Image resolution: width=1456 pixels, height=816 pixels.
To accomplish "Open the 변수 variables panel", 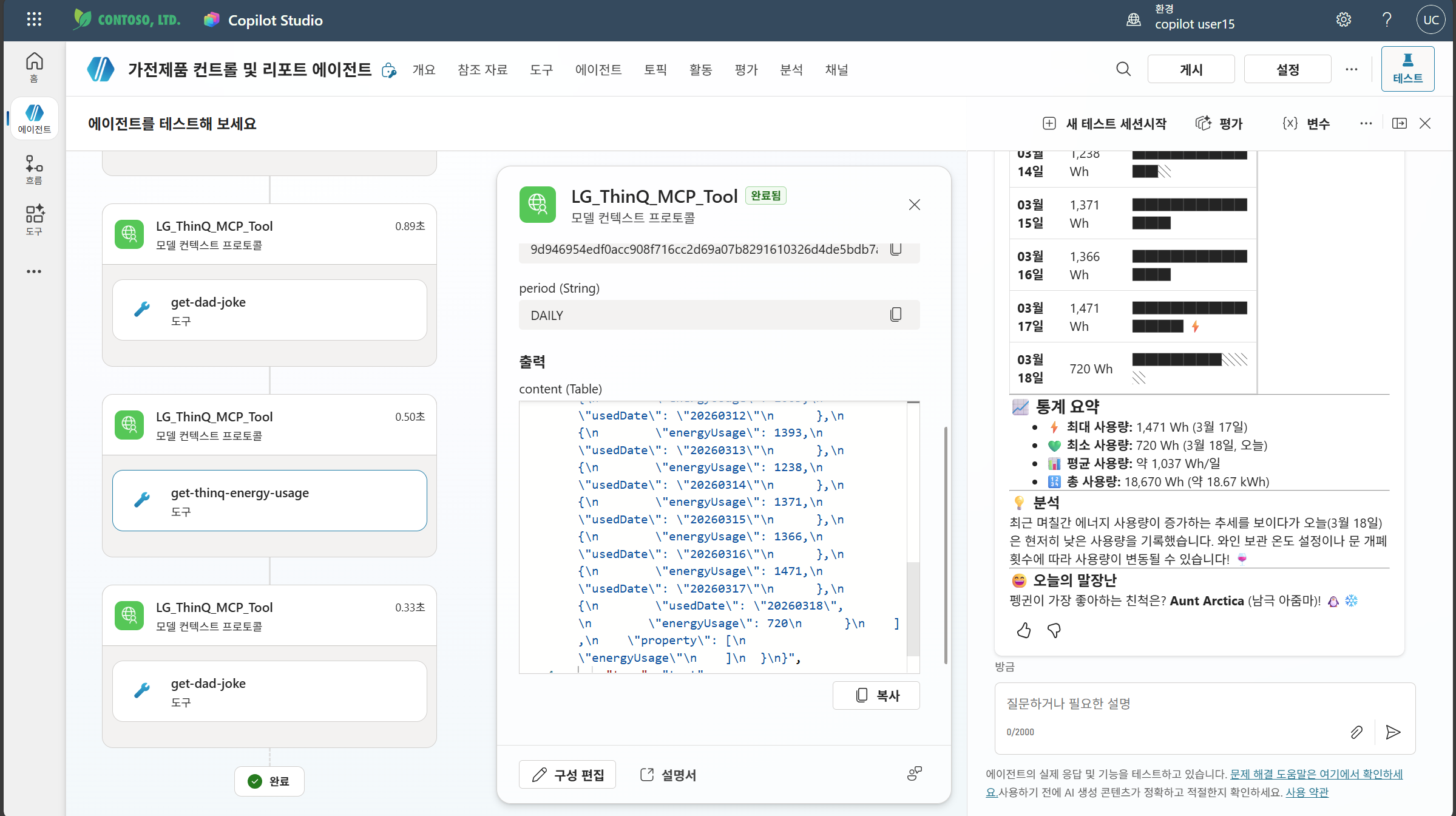I will [1305, 123].
